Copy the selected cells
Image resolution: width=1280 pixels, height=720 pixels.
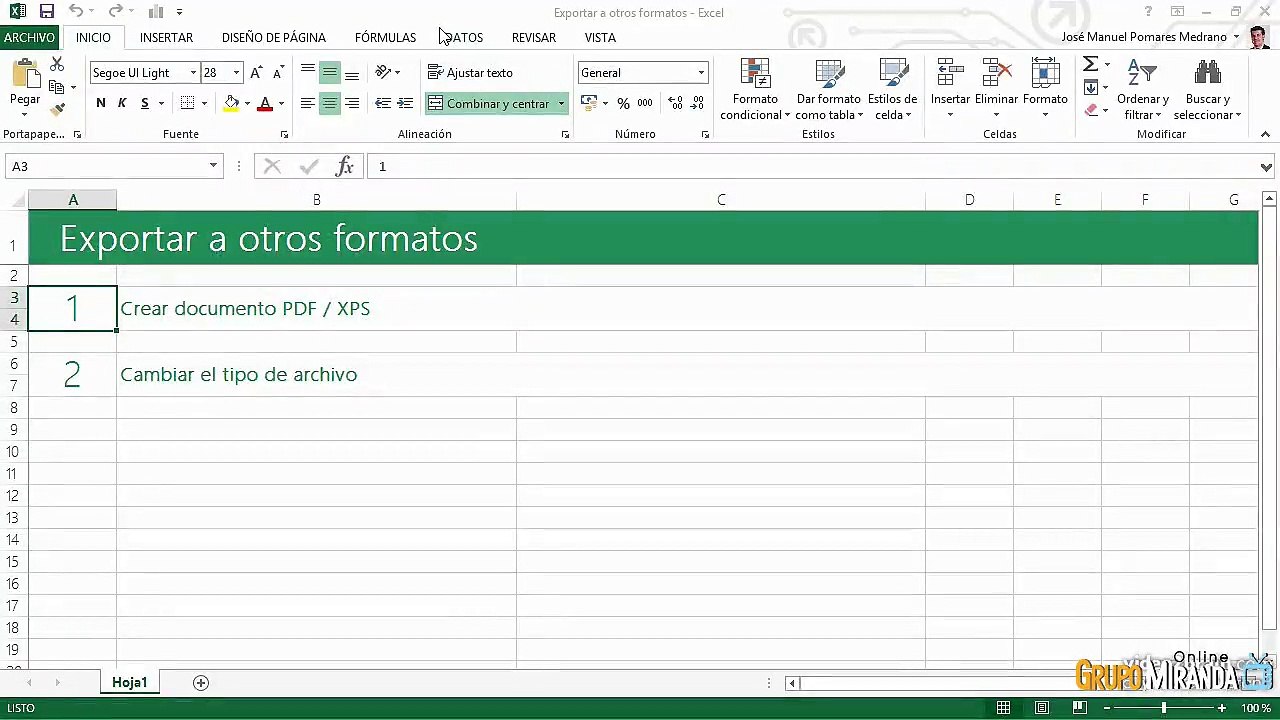[x=57, y=87]
